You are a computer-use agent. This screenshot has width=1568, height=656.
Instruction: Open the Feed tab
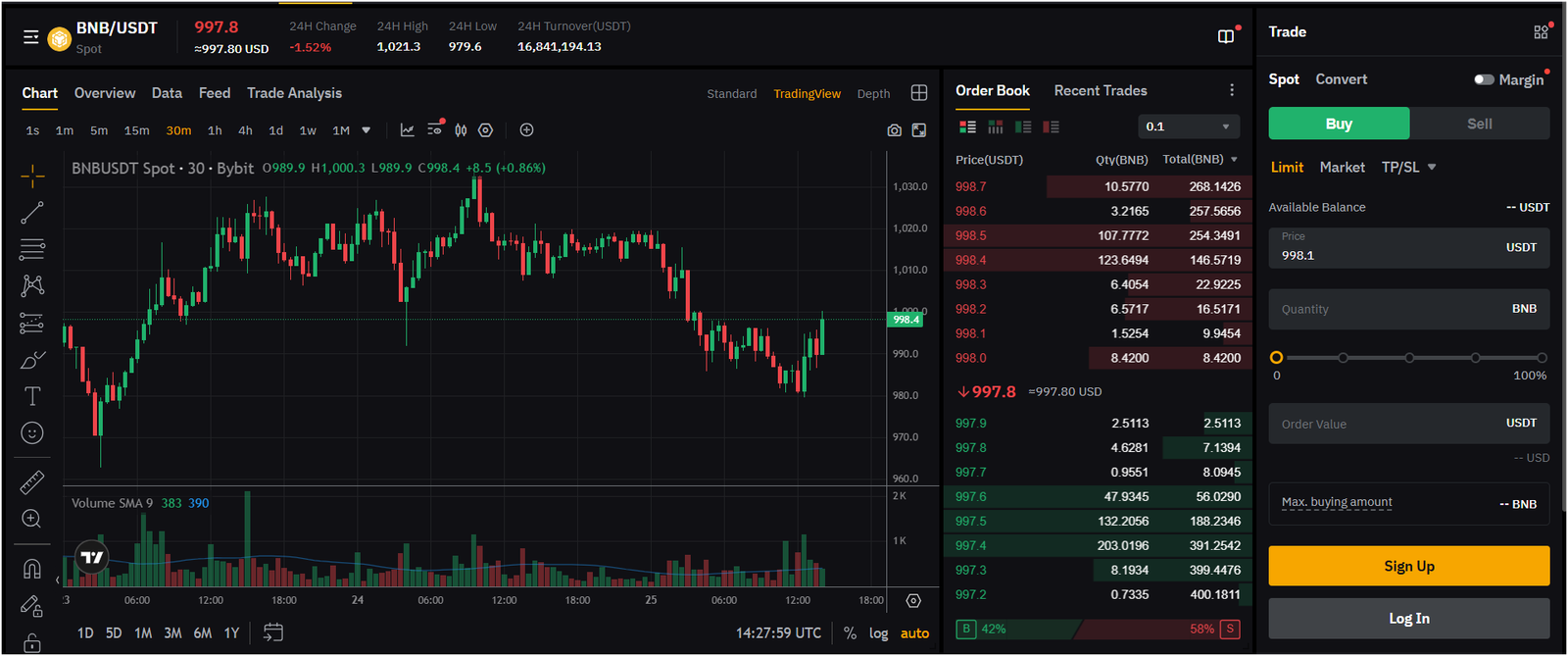215,93
